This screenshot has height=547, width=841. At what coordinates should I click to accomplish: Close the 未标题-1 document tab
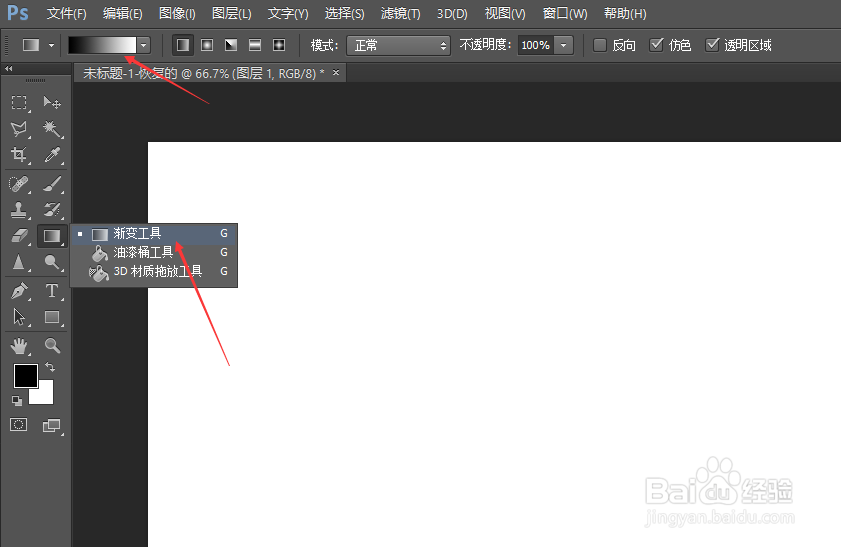pos(336,72)
